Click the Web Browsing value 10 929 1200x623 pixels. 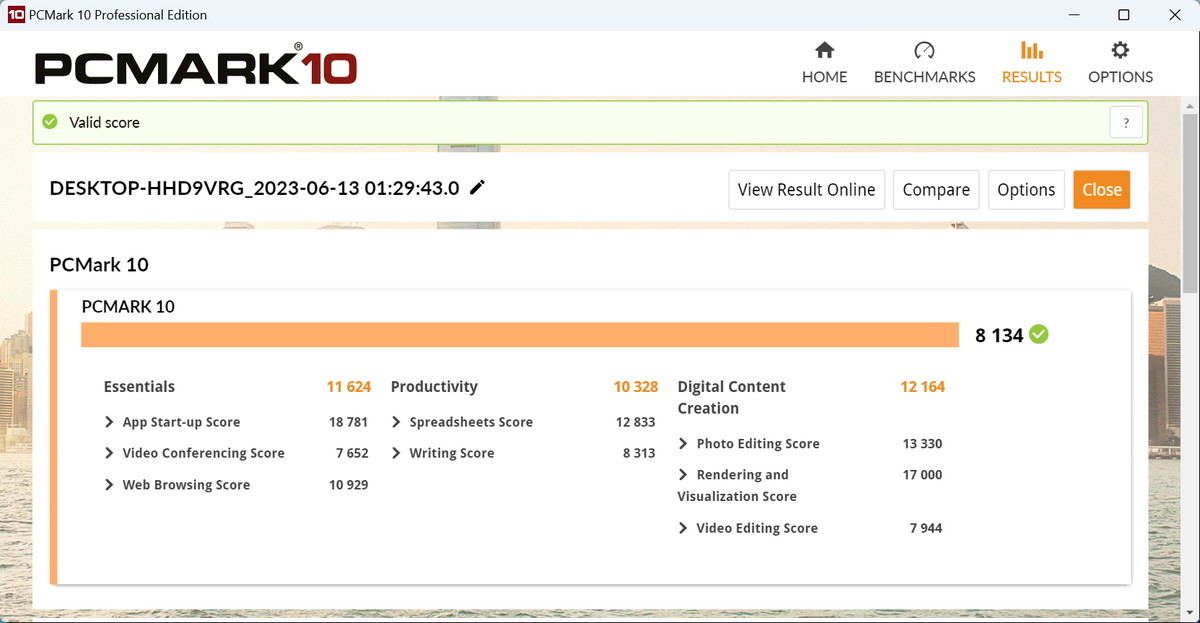[x=348, y=485]
